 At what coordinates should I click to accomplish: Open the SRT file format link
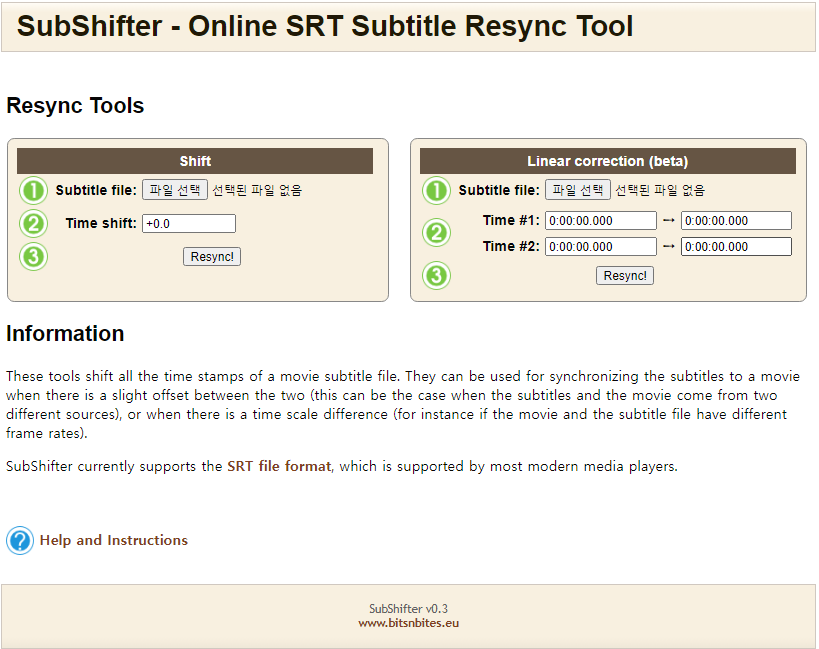[279, 466]
